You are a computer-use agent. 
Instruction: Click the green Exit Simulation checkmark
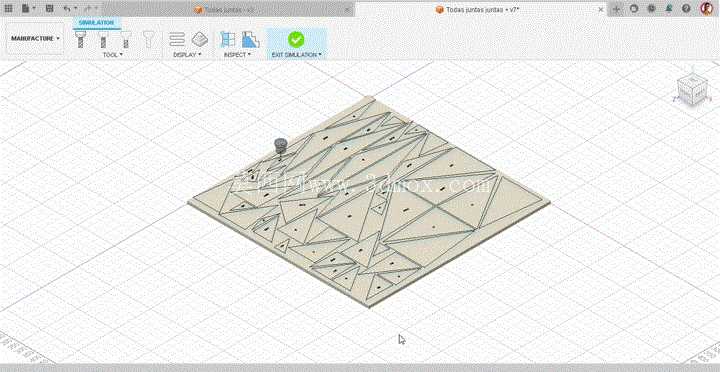click(x=296, y=39)
